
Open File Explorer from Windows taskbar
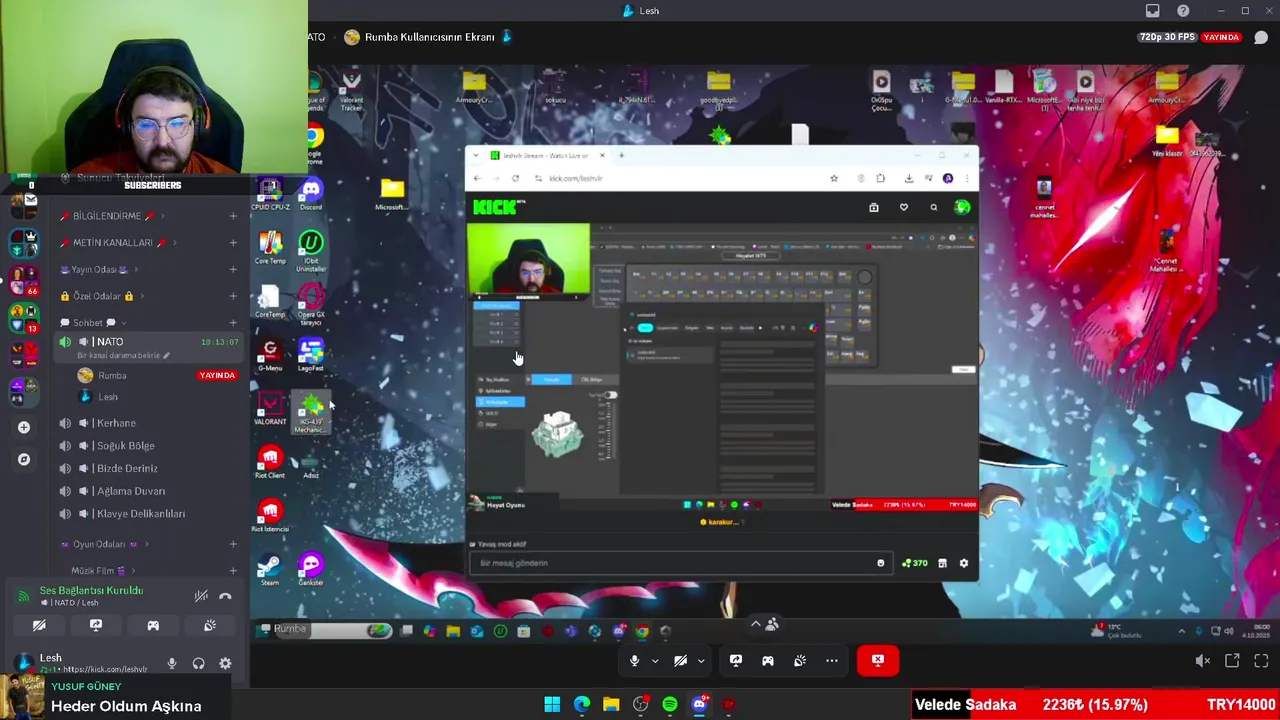pos(611,704)
